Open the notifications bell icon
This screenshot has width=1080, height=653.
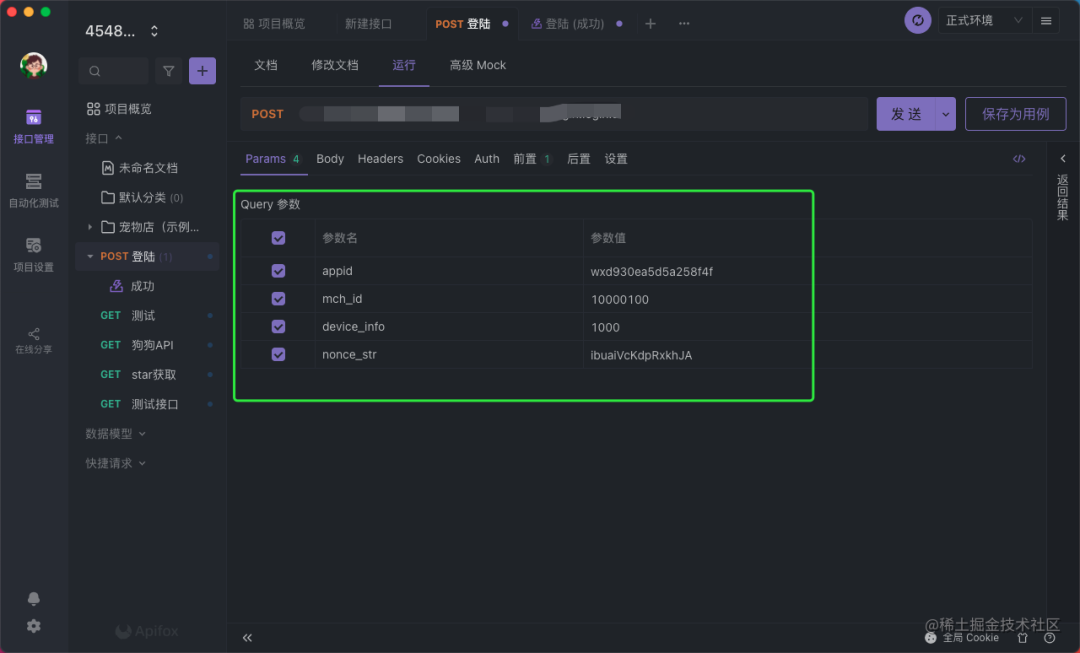(x=34, y=598)
